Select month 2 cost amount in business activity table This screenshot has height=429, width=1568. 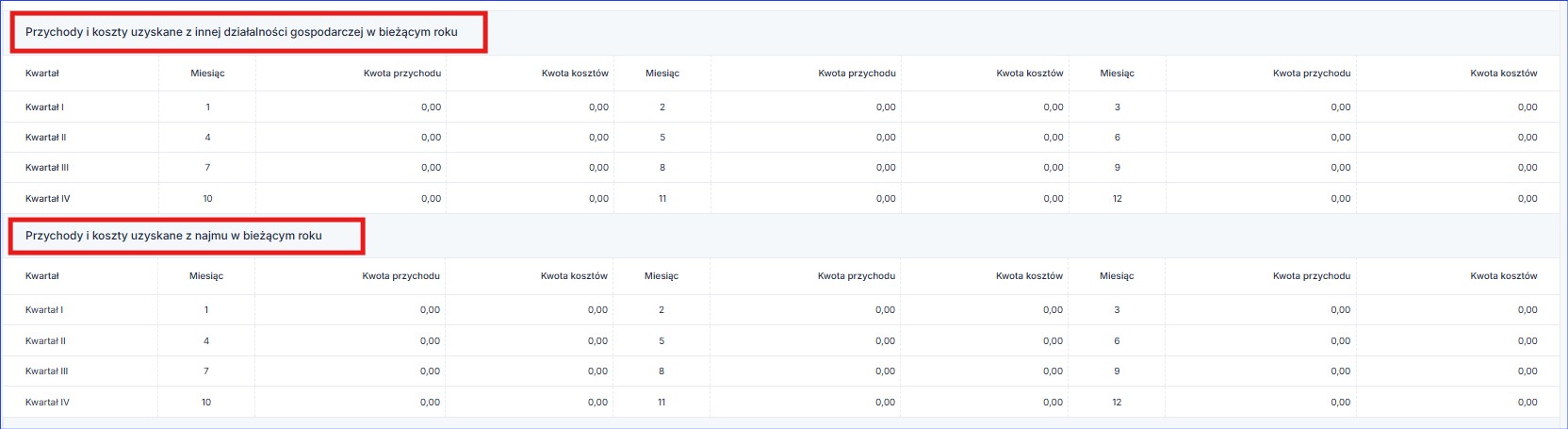[1053, 107]
